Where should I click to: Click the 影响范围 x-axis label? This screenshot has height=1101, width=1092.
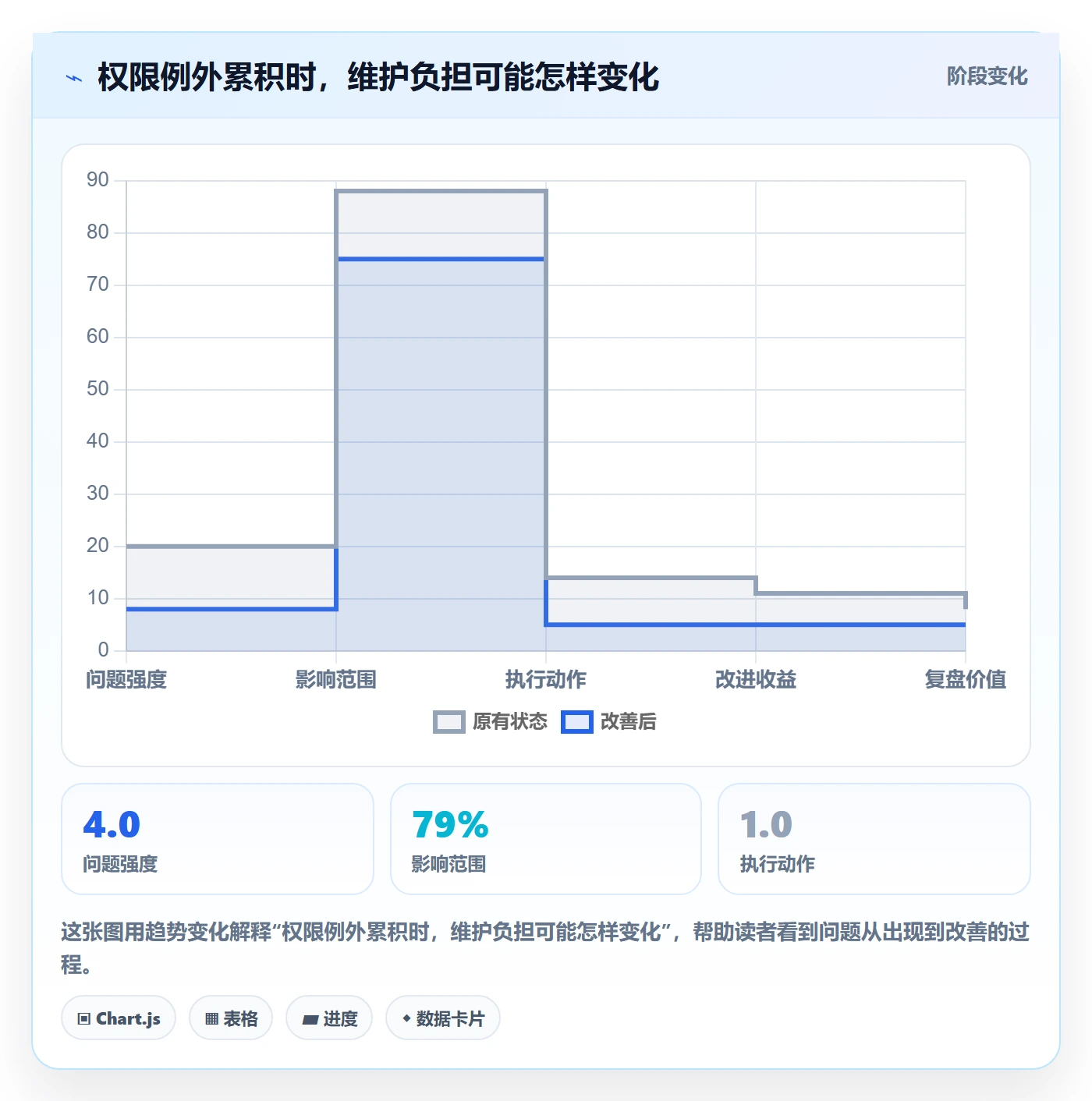coord(336,680)
